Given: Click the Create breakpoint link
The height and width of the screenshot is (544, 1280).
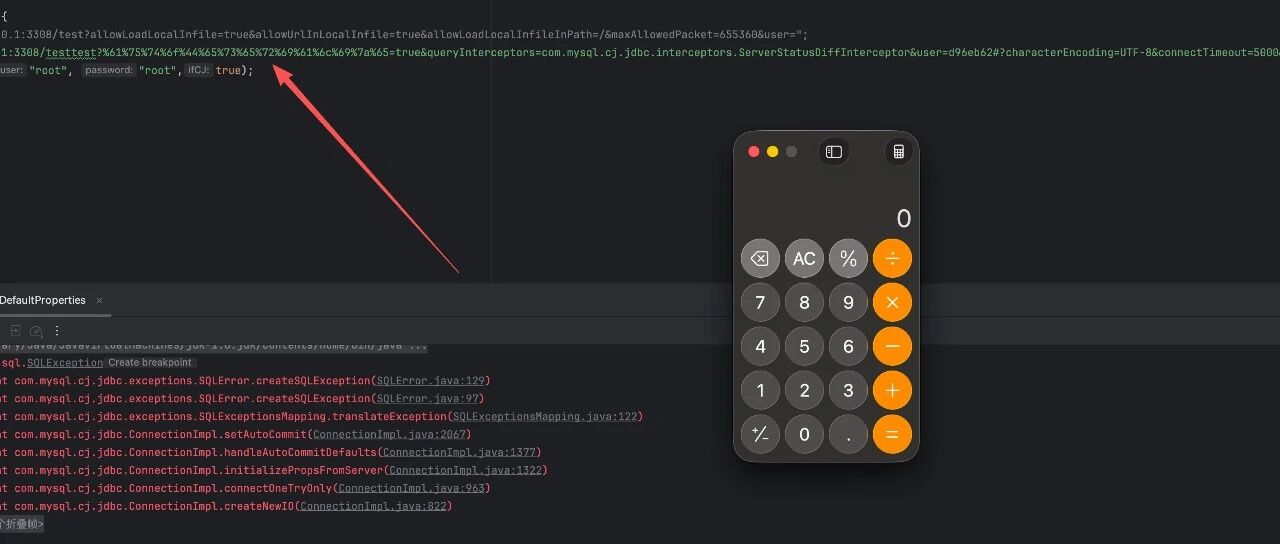Looking at the screenshot, I should click(150, 363).
